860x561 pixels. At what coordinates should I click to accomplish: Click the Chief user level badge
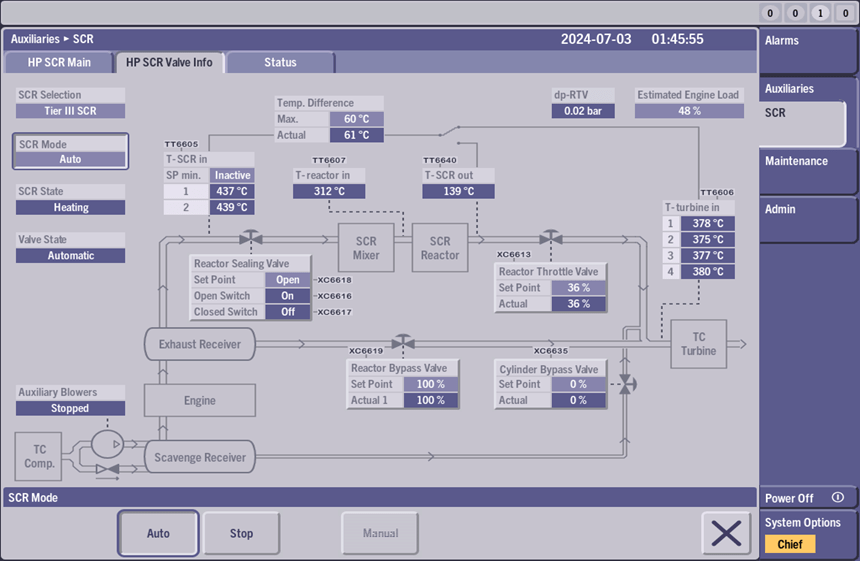click(790, 544)
